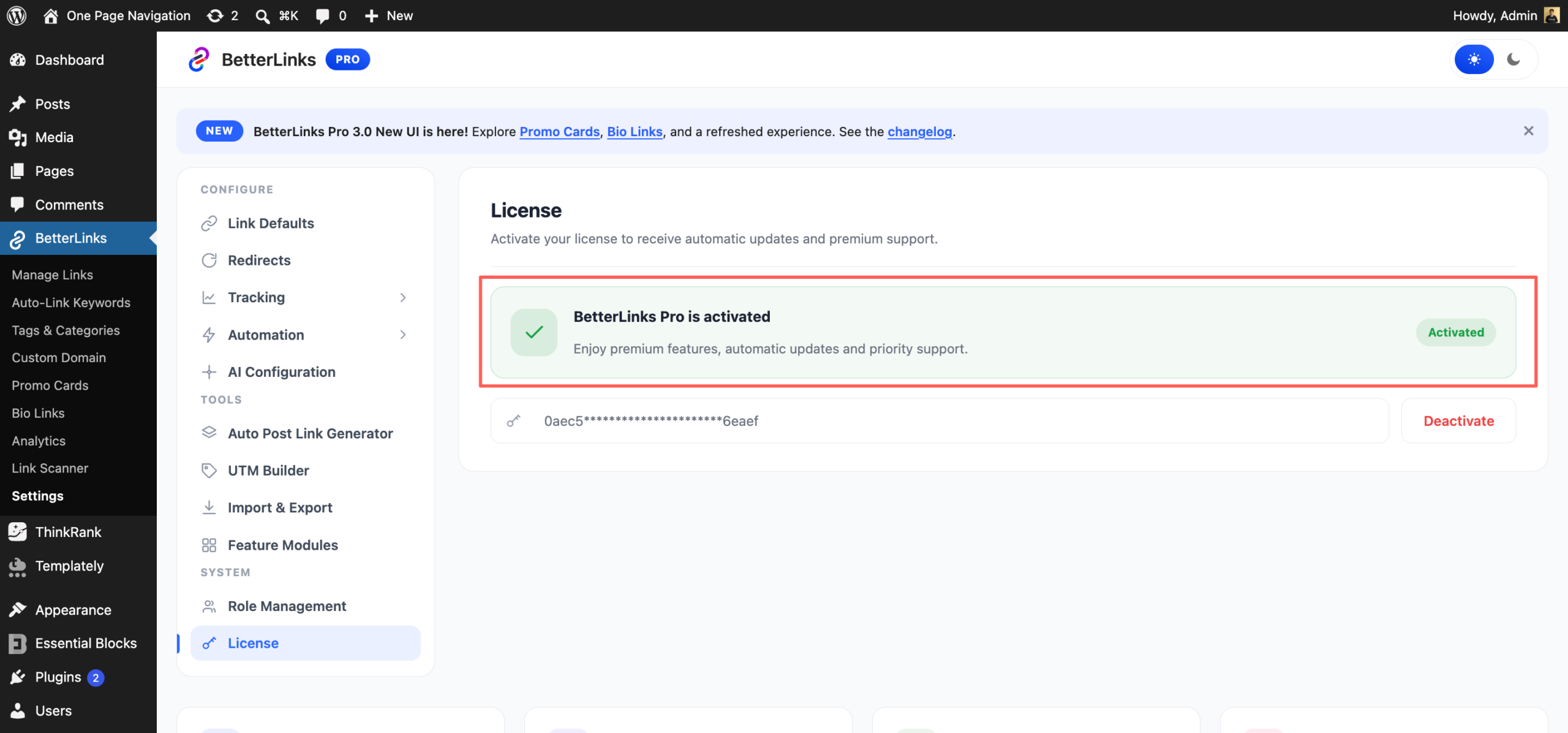Open UTM Builder tool

(305, 470)
